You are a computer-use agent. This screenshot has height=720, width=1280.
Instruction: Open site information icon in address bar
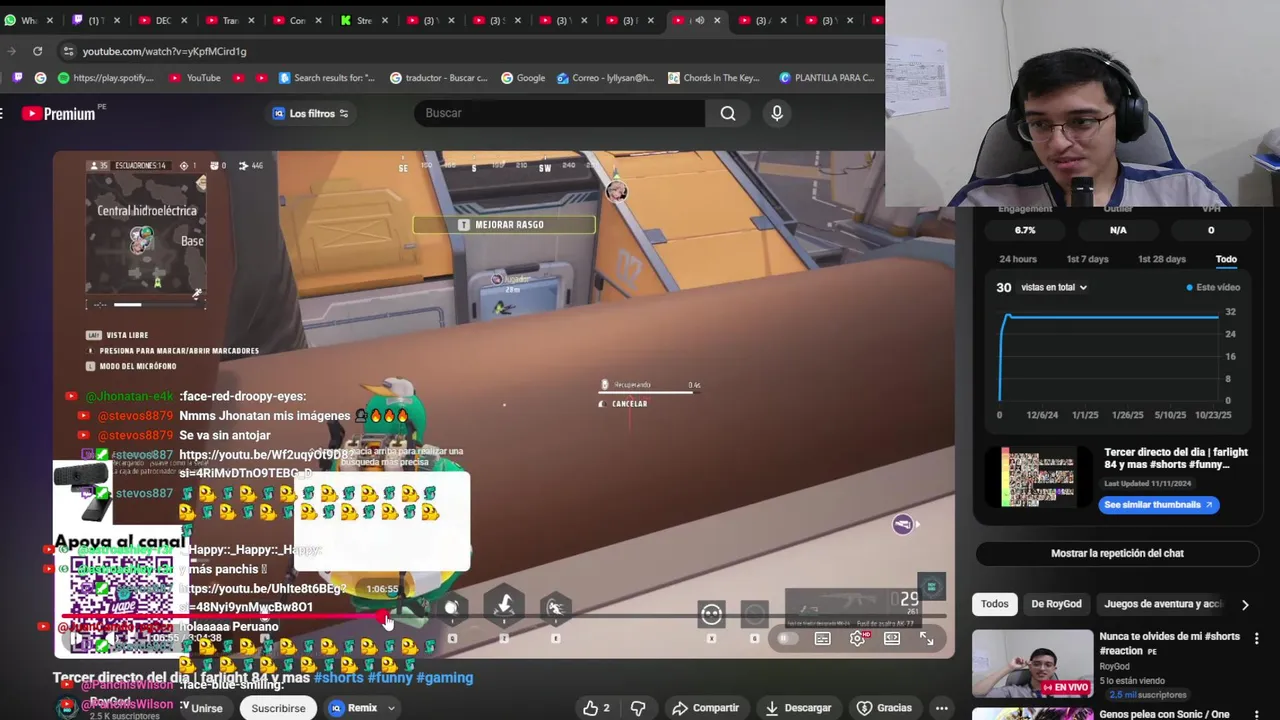[68, 51]
